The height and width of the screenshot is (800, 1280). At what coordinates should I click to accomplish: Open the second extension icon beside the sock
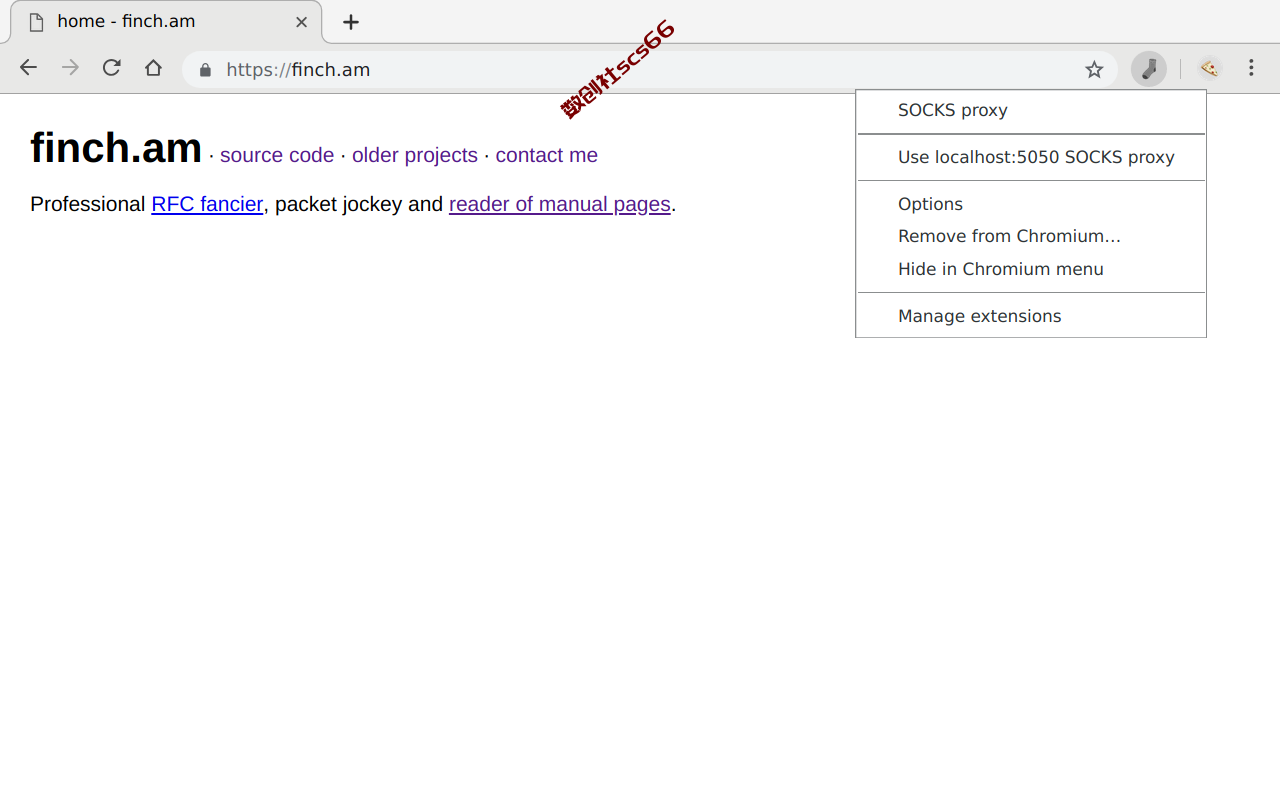(x=1210, y=69)
